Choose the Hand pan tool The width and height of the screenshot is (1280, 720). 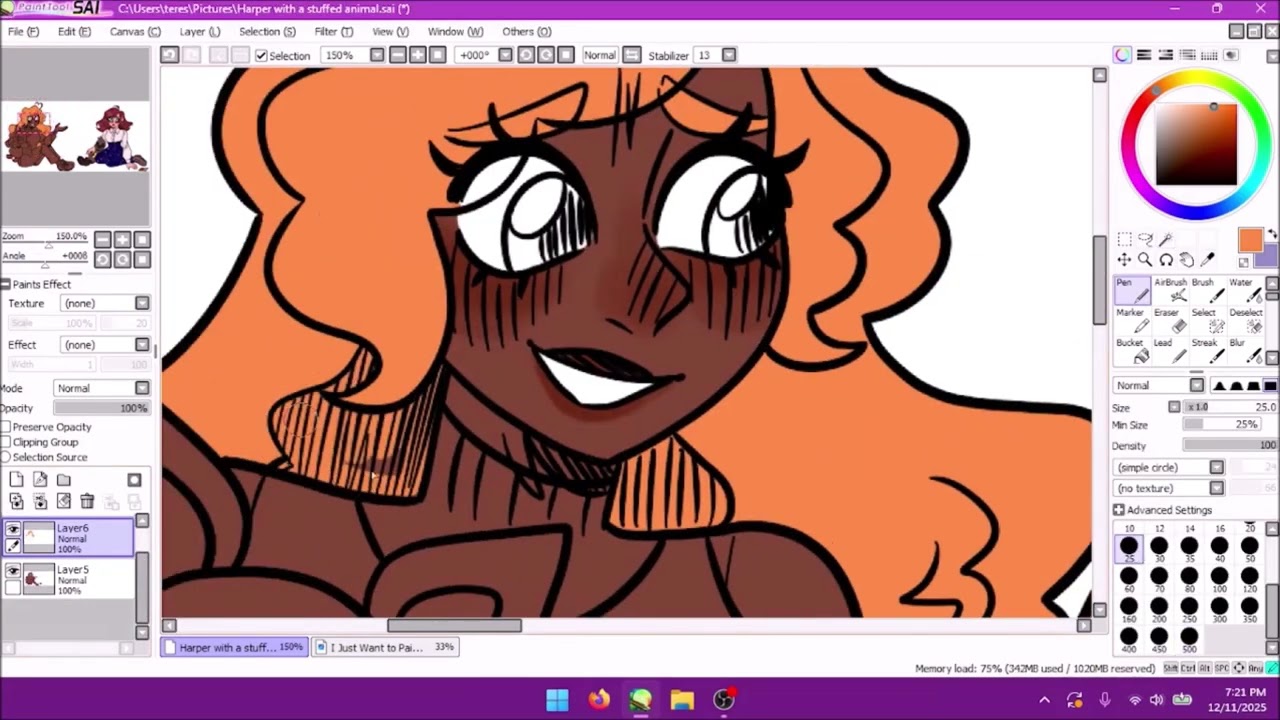pos(1187,260)
